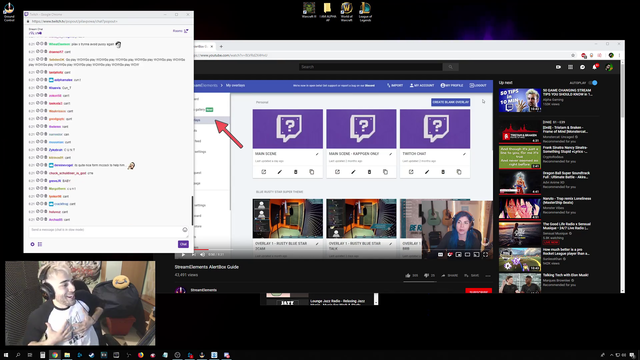This screenshot has height=360, width=640.
Task: Mute the YouTube player volume
Action: pyautogui.click(x=202, y=254)
